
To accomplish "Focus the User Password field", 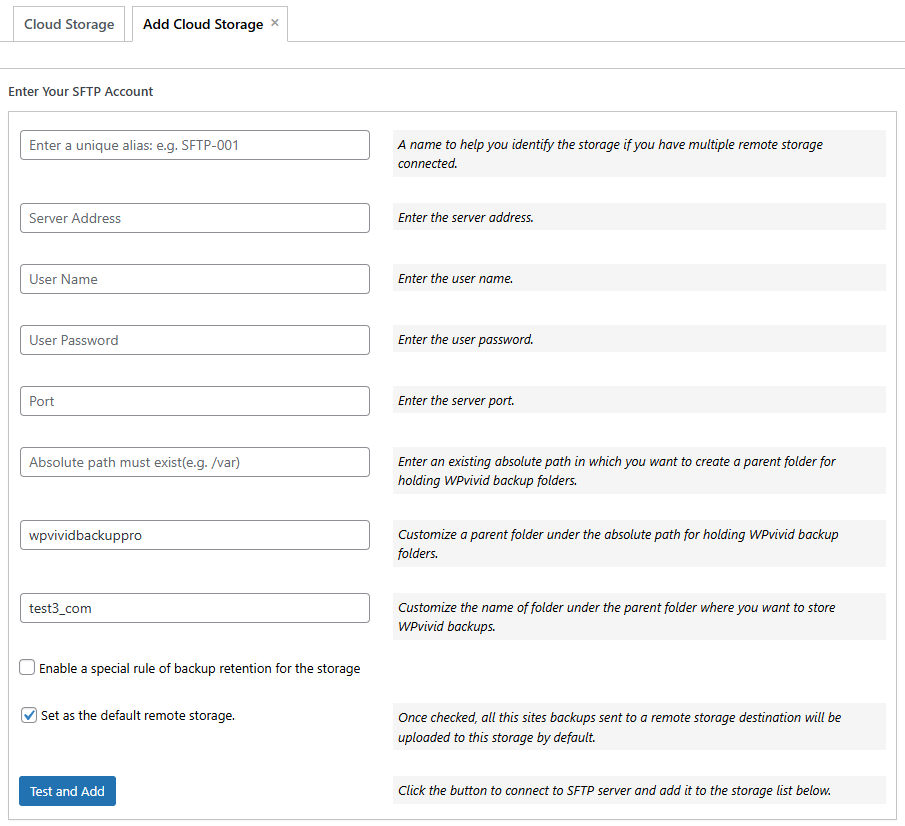I will pos(194,340).
